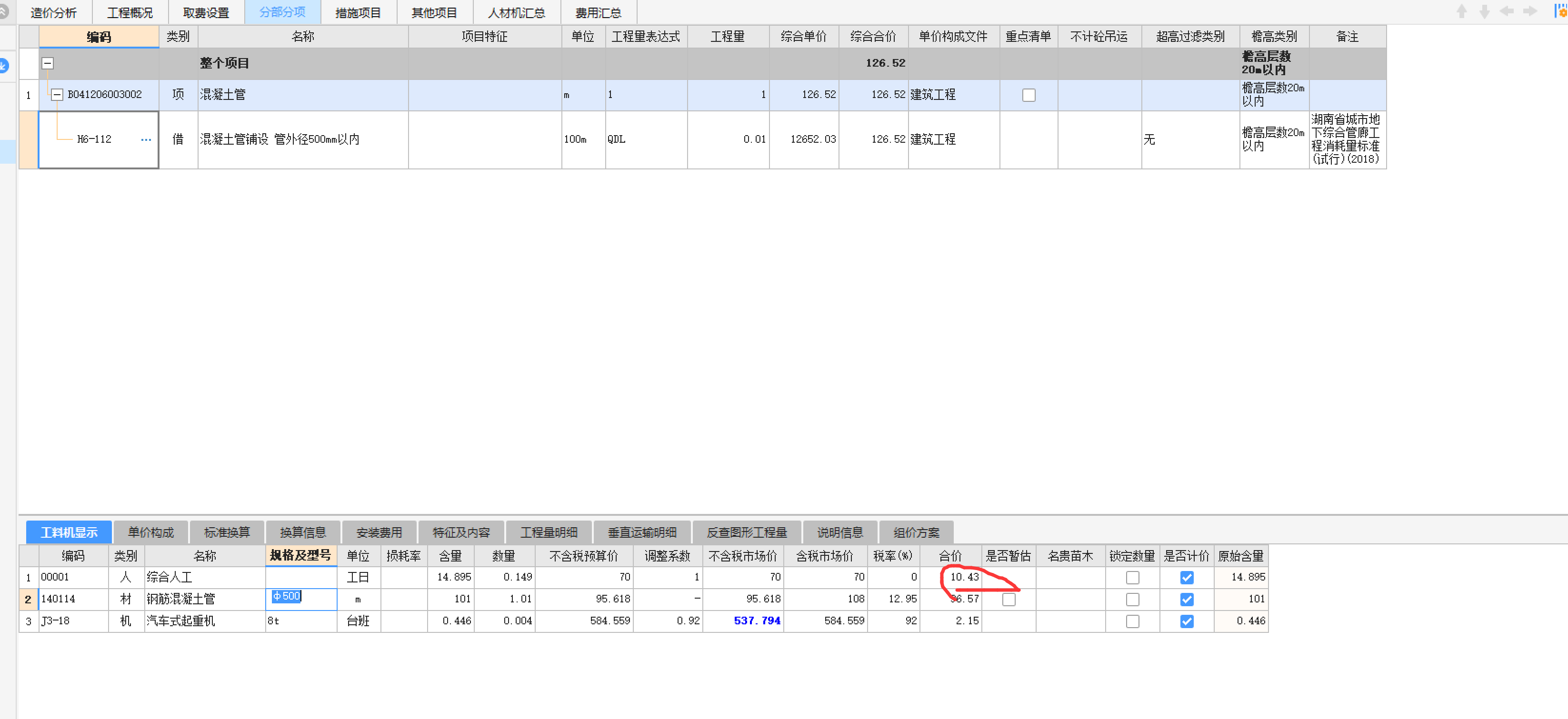
Task: Click the move left (promote) arrow icon
Action: pyautogui.click(x=1507, y=11)
